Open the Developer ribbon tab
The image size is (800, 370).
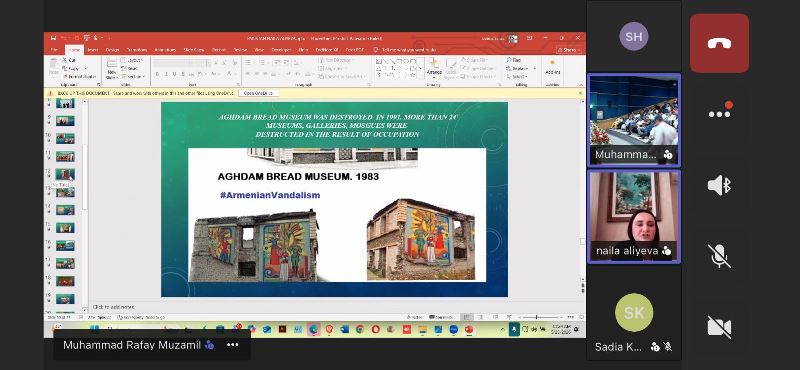click(x=281, y=50)
